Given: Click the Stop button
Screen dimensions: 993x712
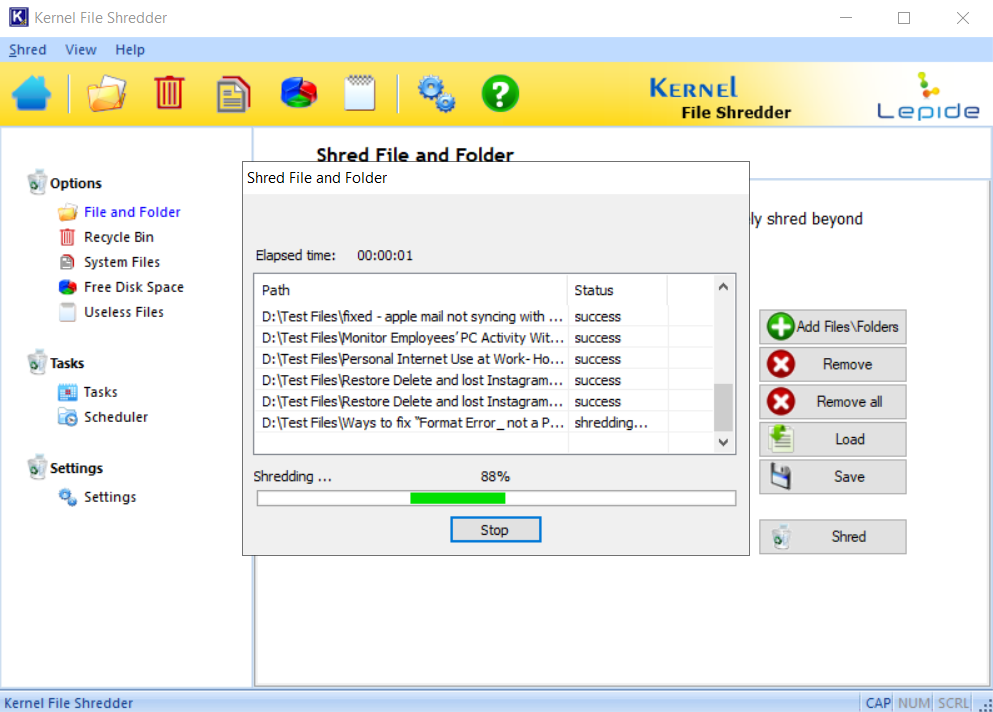Looking at the screenshot, I should tap(495, 530).
